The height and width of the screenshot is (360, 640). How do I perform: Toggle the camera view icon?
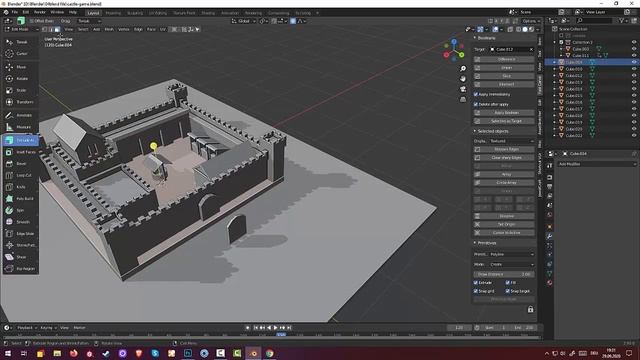[x=463, y=89]
